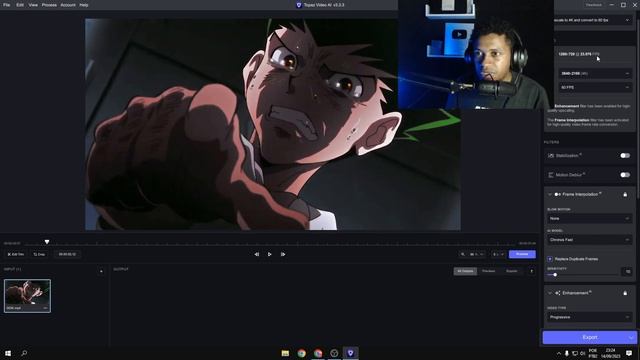This screenshot has width=640, height=360.
Task: Play the video preview
Action: tap(269, 254)
